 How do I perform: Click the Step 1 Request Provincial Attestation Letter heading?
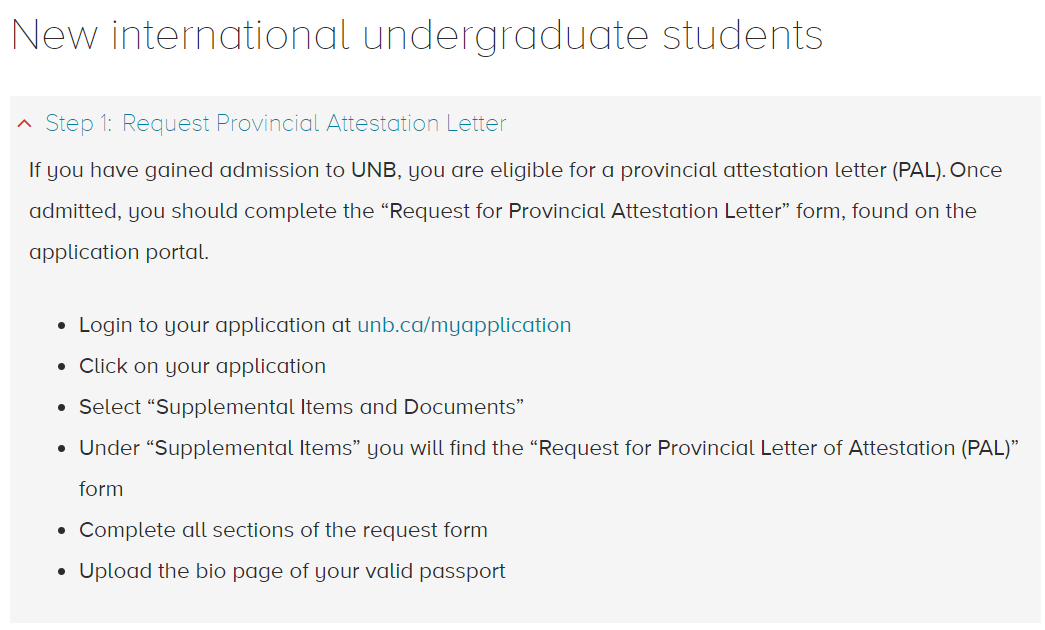click(275, 123)
